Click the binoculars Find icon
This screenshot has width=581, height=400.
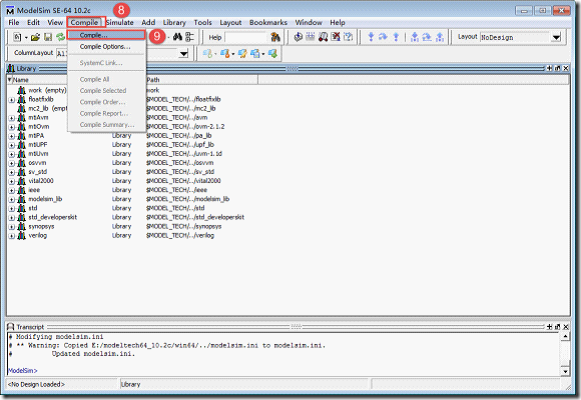coord(177,37)
